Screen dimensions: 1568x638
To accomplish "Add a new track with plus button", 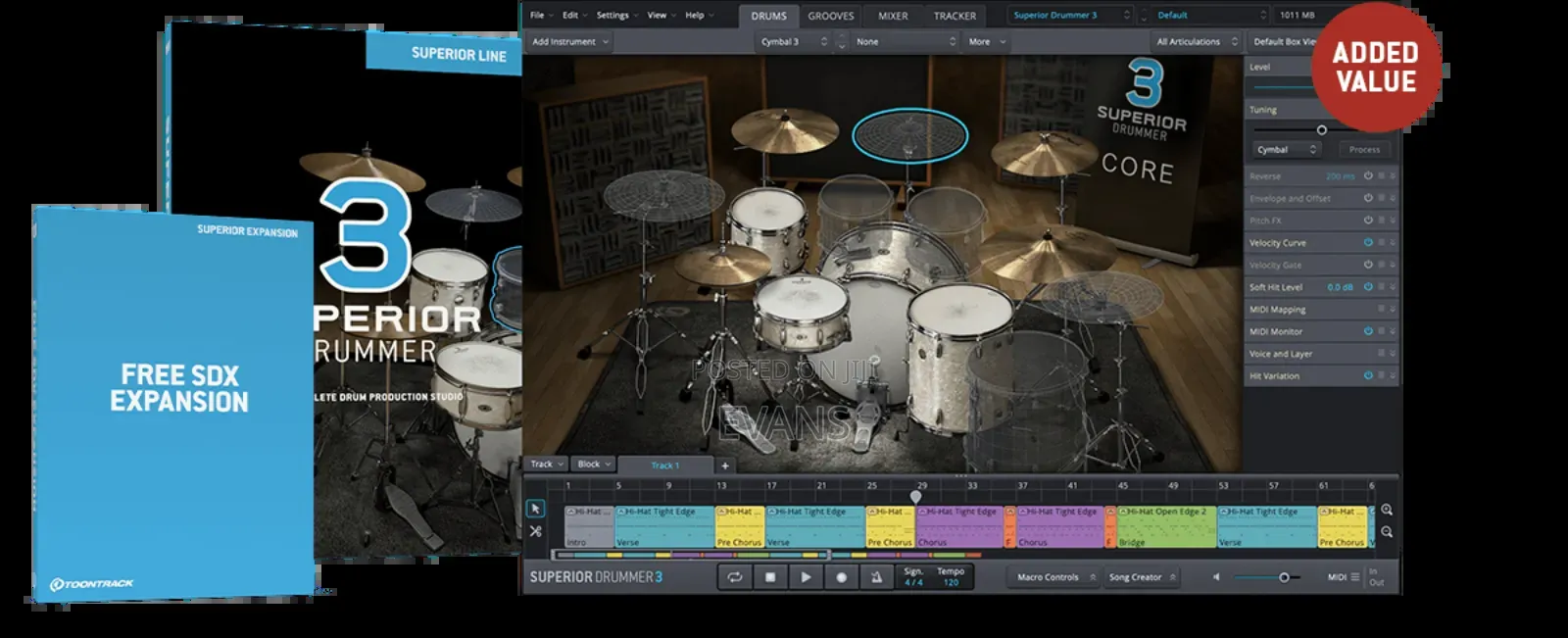I will [x=725, y=466].
